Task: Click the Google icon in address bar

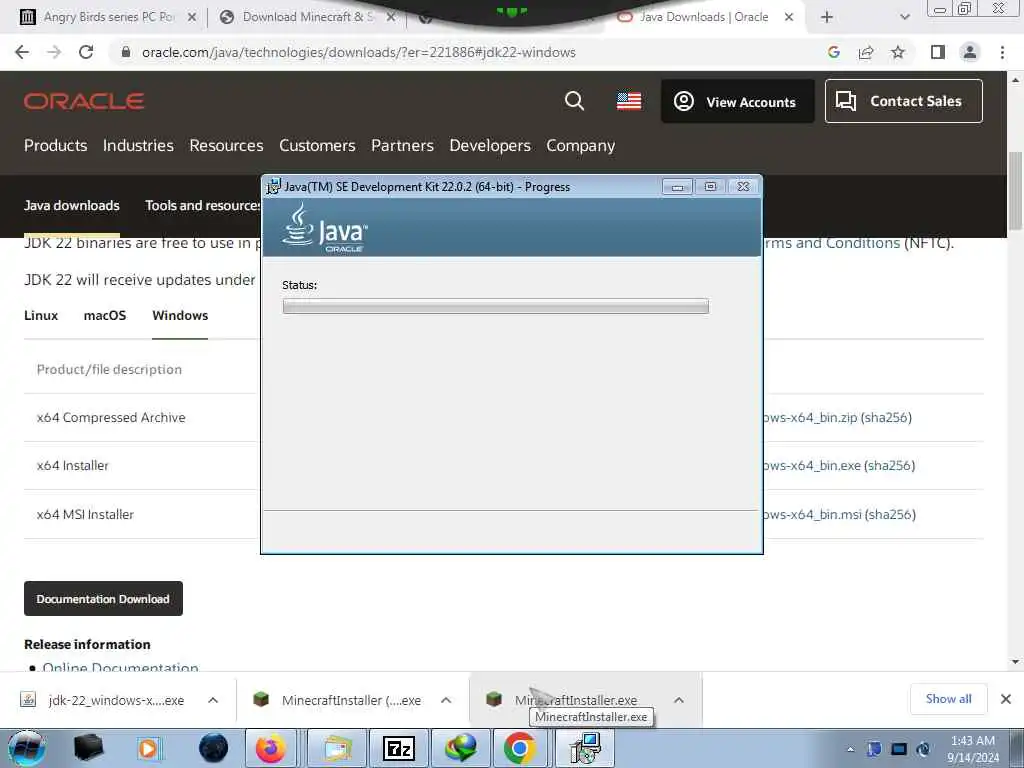Action: click(x=833, y=52)
